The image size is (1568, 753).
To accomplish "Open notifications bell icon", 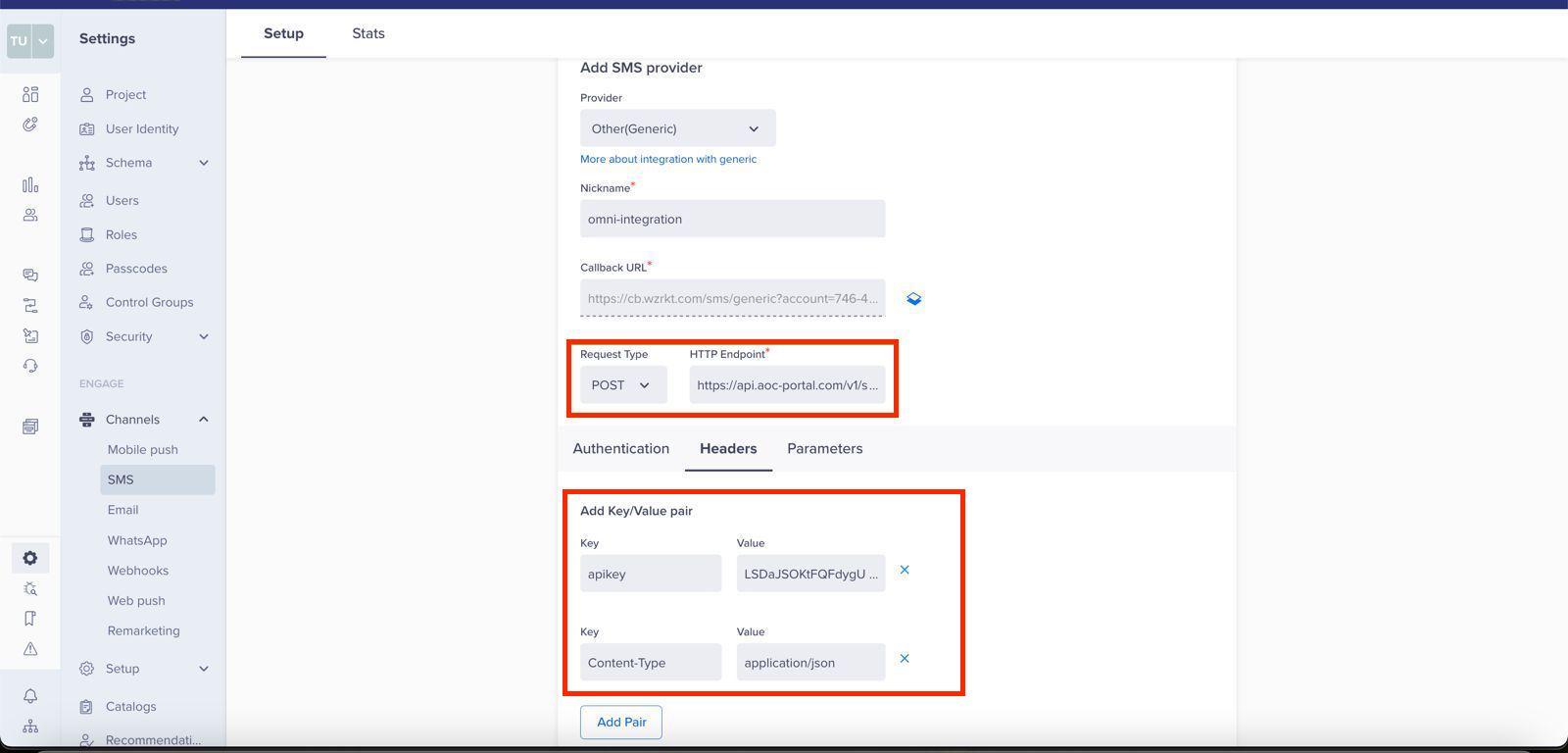I will click(x=30, y=695).
